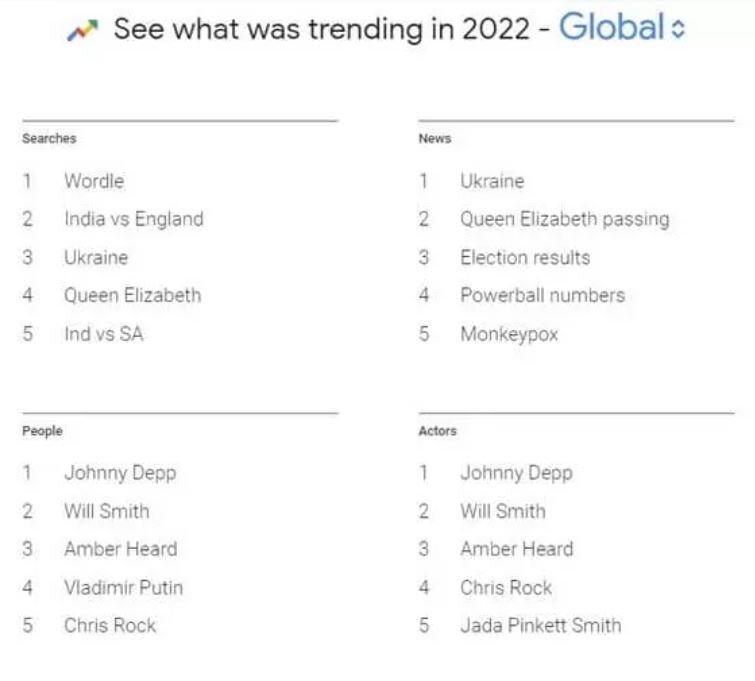Click the trending arrow icon
This screenshot has height=681, width=755.
tap(82, 30)
